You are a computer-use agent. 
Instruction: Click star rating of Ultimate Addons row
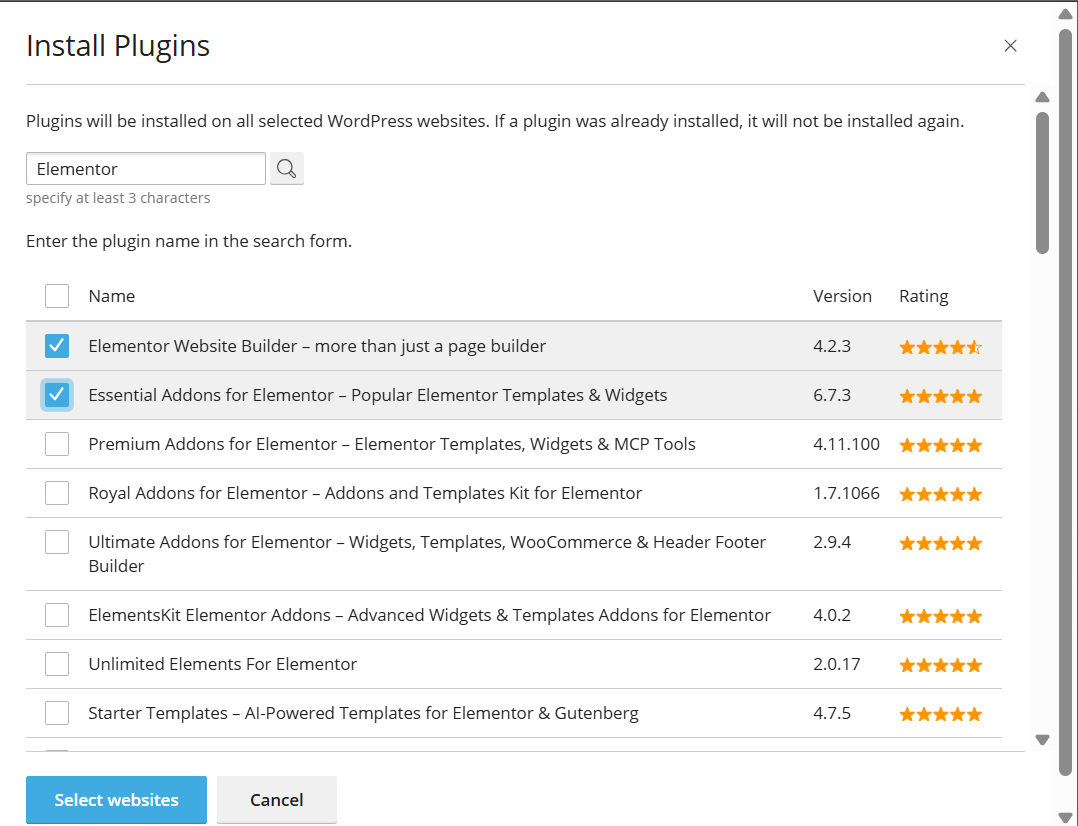[940, 543]
